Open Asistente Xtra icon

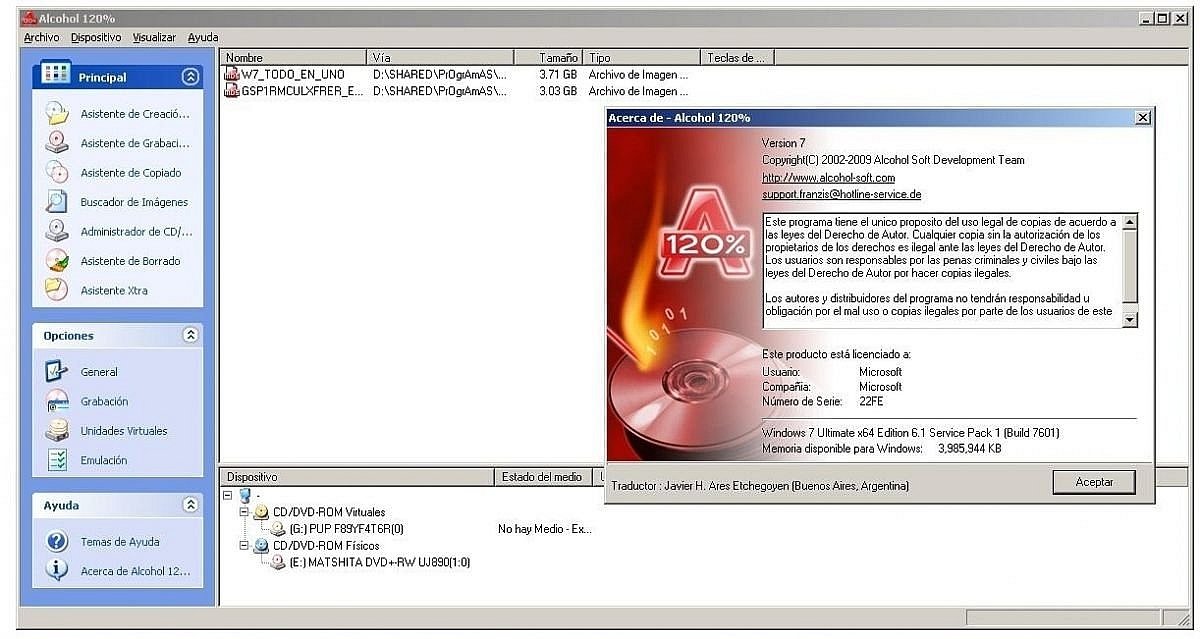point(56,290)
